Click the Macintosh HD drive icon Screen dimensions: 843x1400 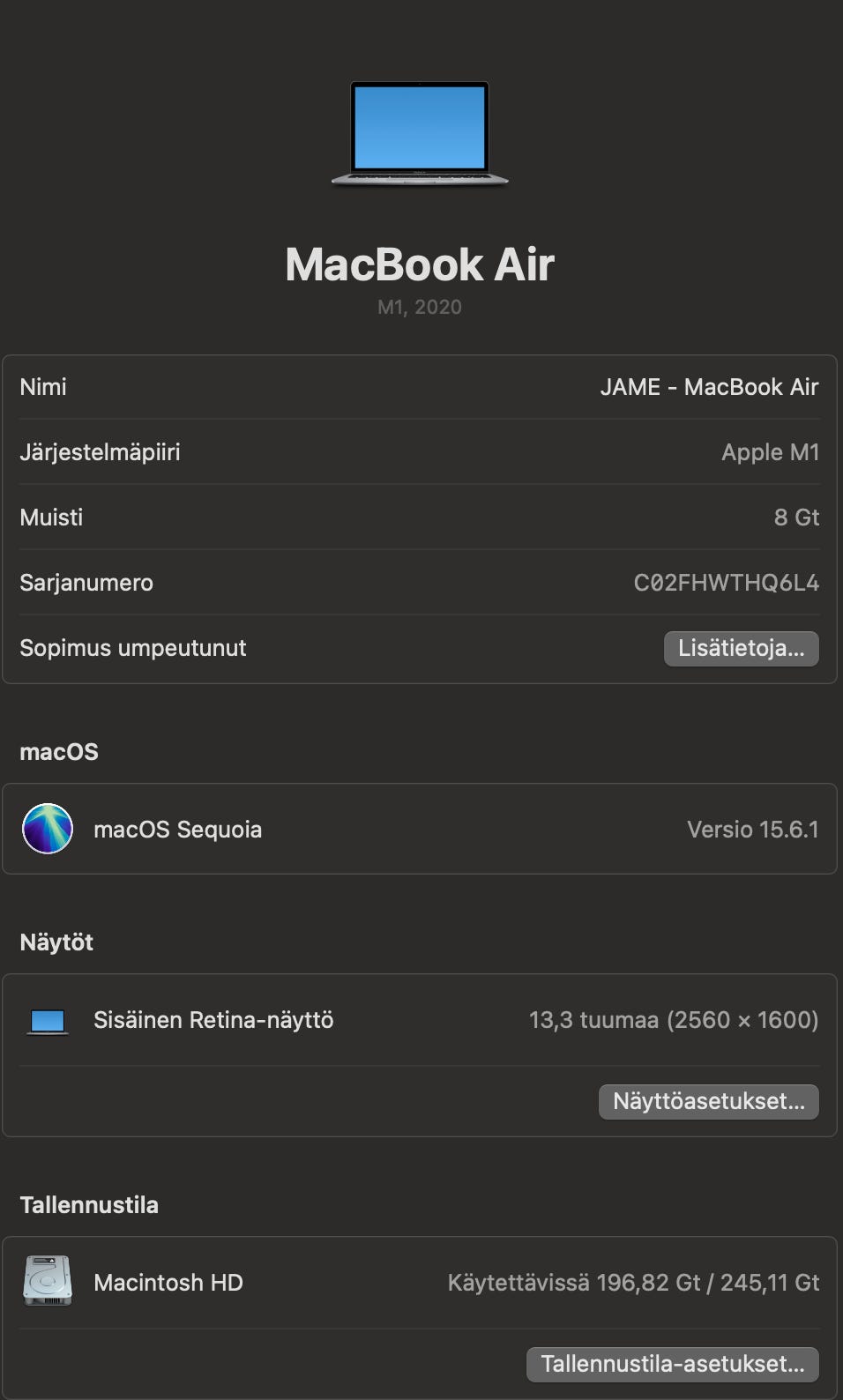click(x=48, y=1282)
